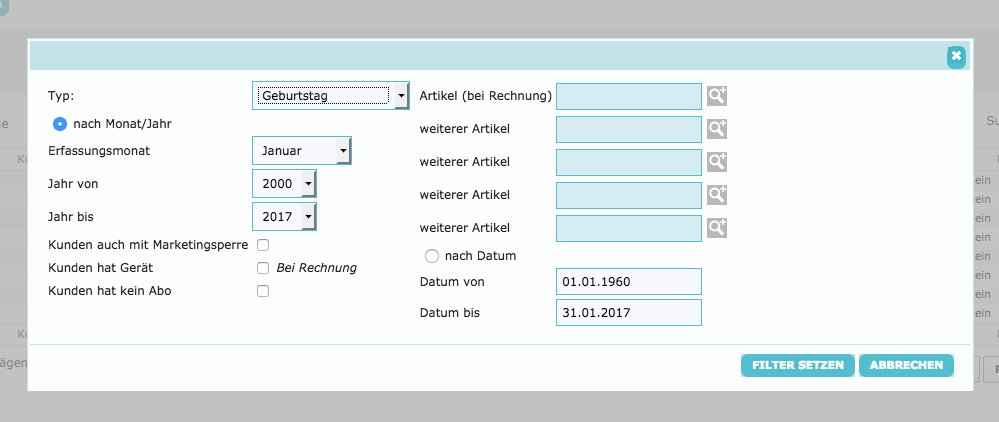
Task: Select the nach Datum radio button
Action: point(432,256)
